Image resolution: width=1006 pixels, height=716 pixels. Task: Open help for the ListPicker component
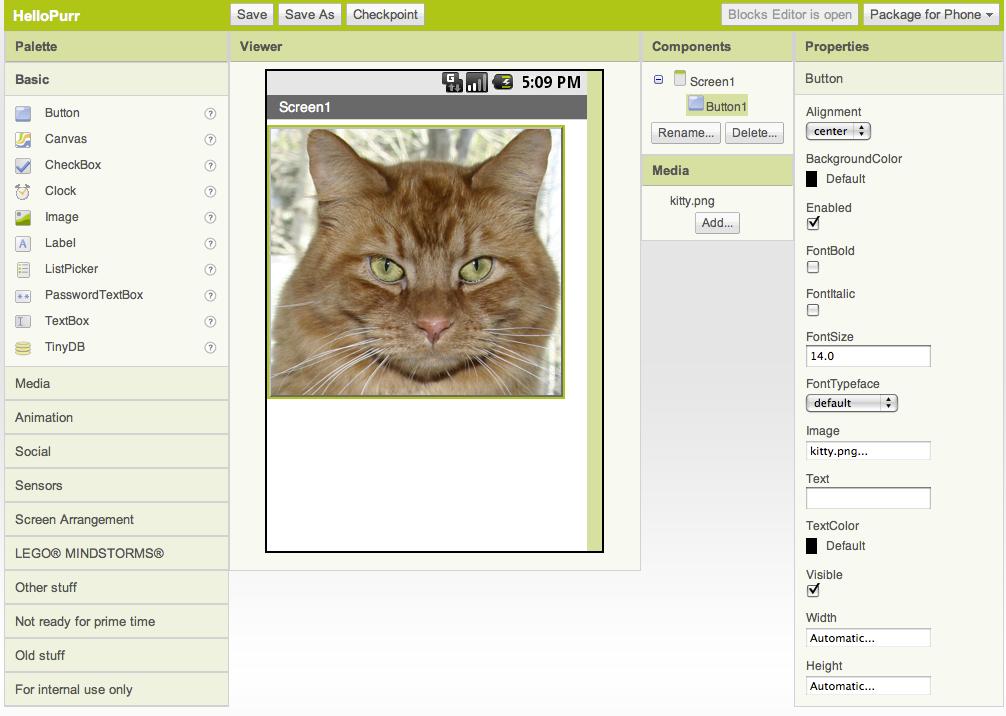pos(210,269)
